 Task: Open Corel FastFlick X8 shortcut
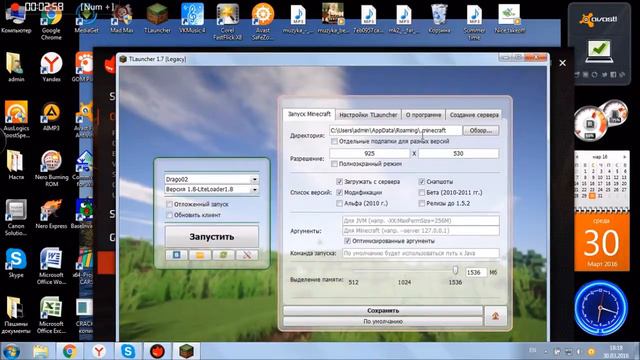click(227, 22)
